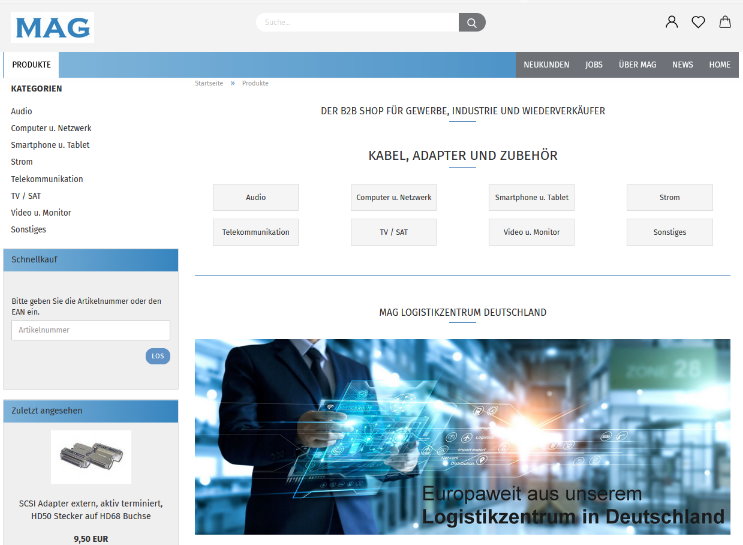Click the Zuletzt angesehen panel header

(91, 411)
